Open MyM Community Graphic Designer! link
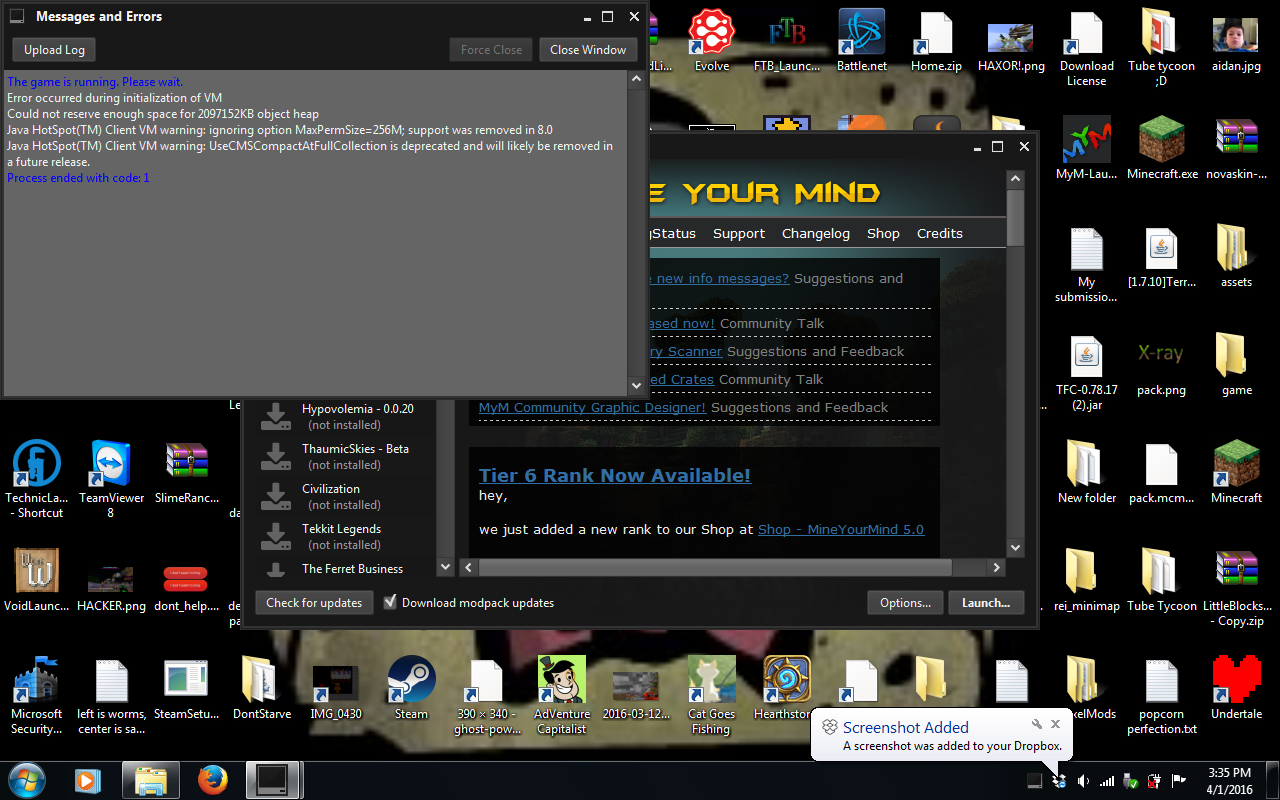 pos(592,407)
